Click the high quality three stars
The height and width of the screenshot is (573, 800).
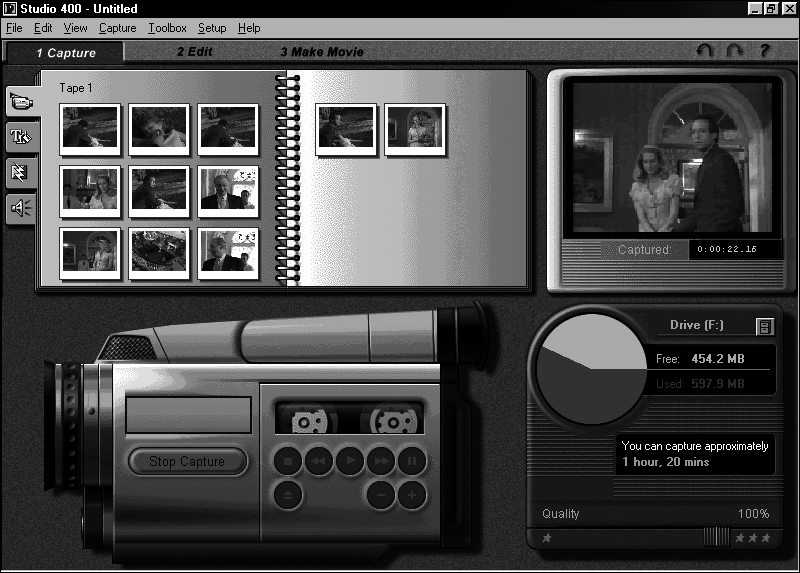tap(753, 538)
